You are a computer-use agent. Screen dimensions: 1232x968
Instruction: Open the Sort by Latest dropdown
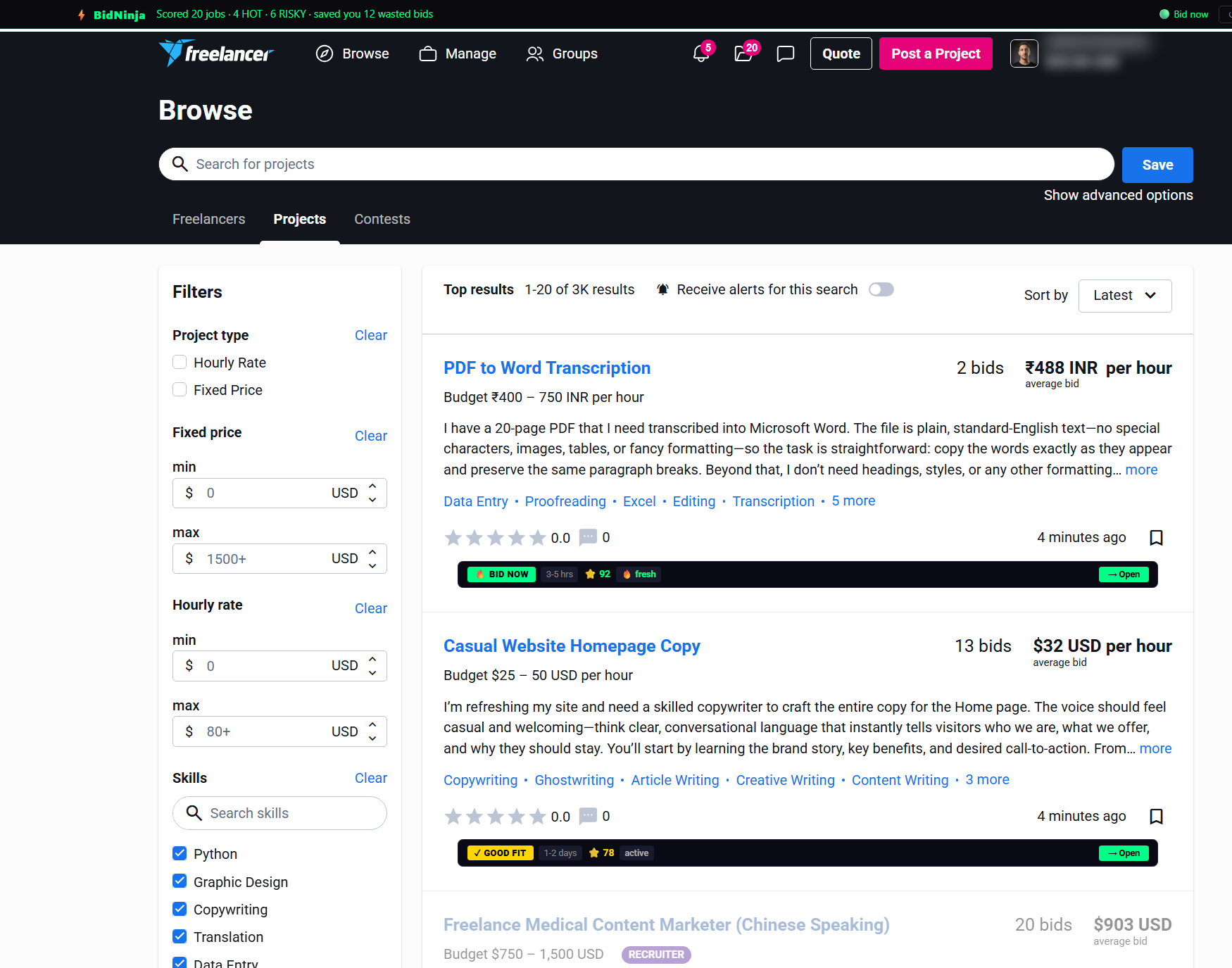pyautogui.click(x=1125, y=296)
